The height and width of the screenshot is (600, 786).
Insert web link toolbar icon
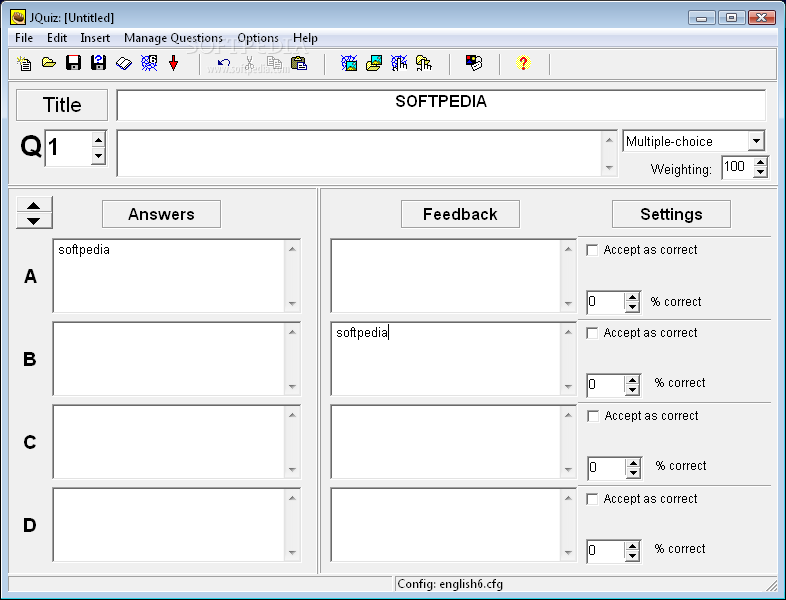tap(399, 63)
